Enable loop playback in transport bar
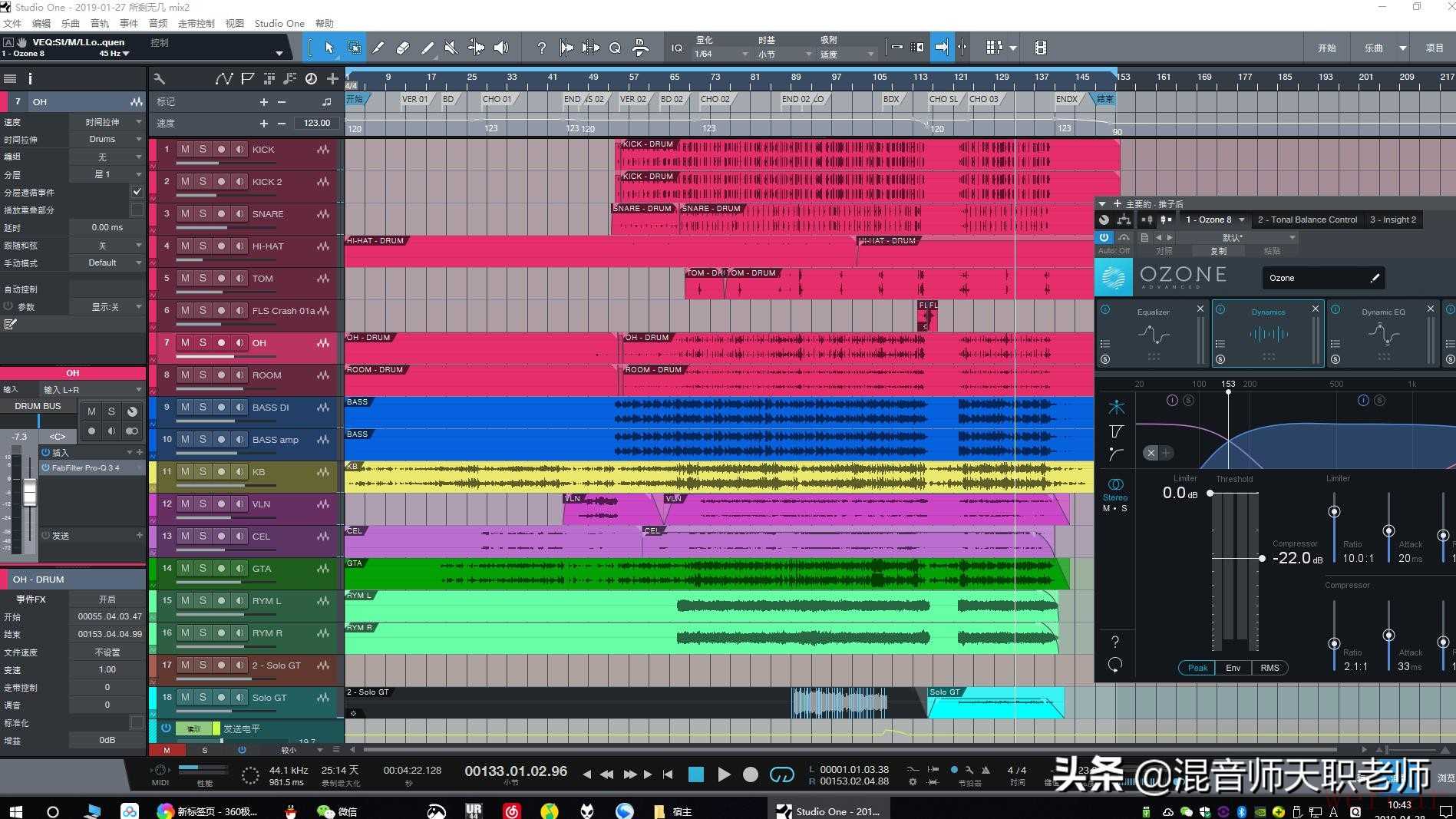 (781, 774)
